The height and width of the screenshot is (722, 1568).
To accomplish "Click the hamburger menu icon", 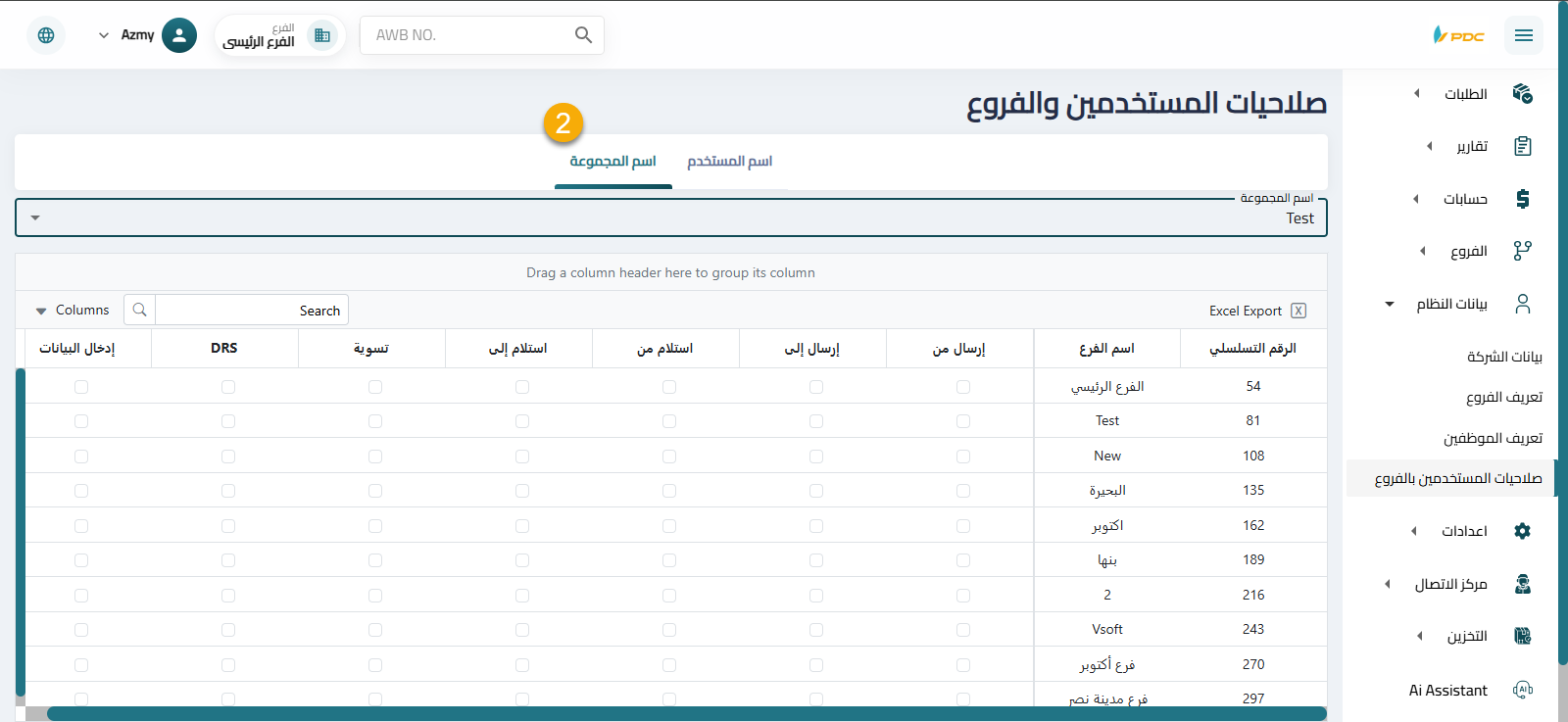I will (1523, 35).
